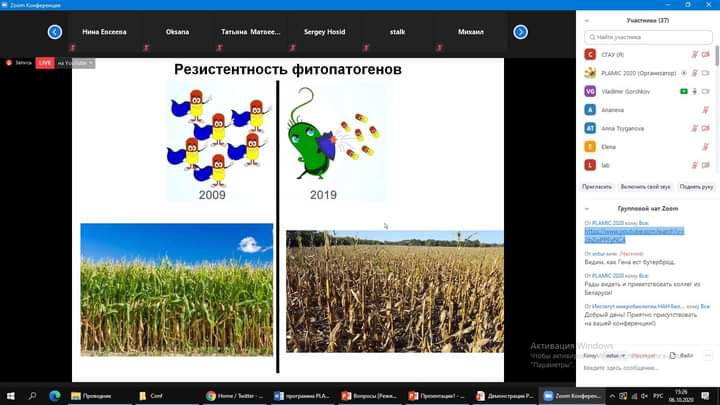Image resolution: width=720 pixels, height=405 pixels.
Task: Show previous video gallery participants arrow
Action: click(55, 32)
